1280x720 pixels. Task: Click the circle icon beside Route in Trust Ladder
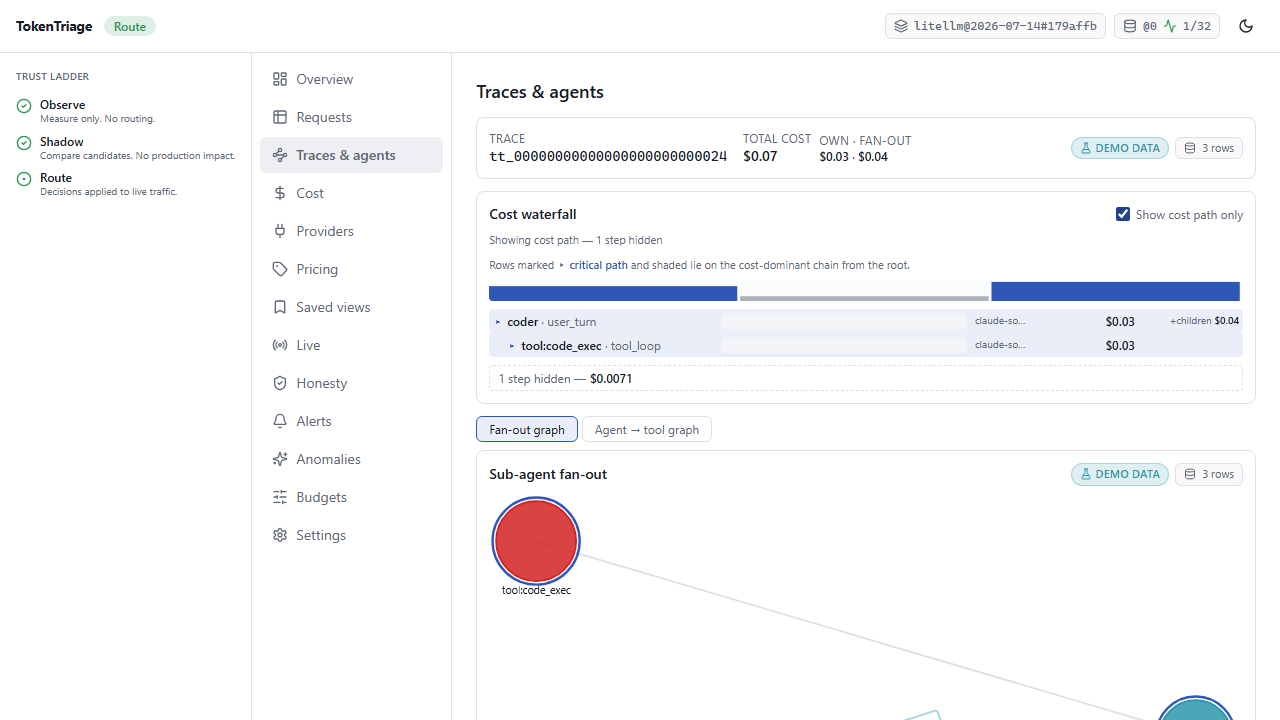click(x=24, y=179)
